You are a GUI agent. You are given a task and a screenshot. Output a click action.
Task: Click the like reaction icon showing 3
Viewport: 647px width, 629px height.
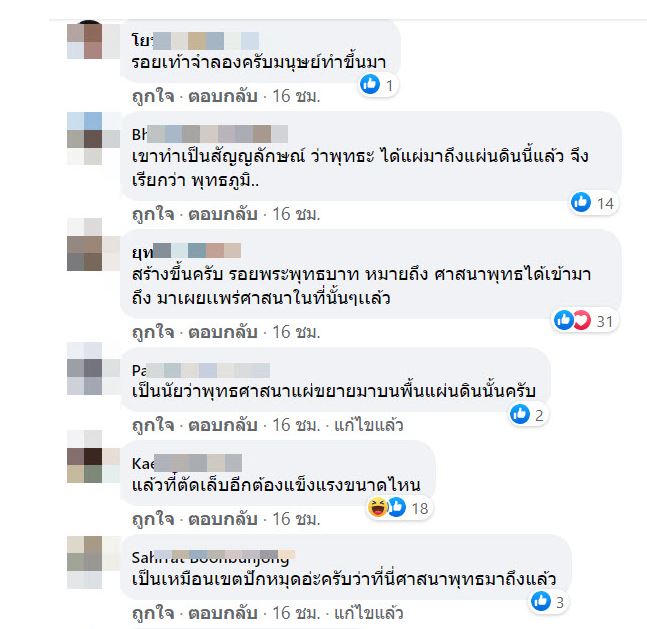541,601
